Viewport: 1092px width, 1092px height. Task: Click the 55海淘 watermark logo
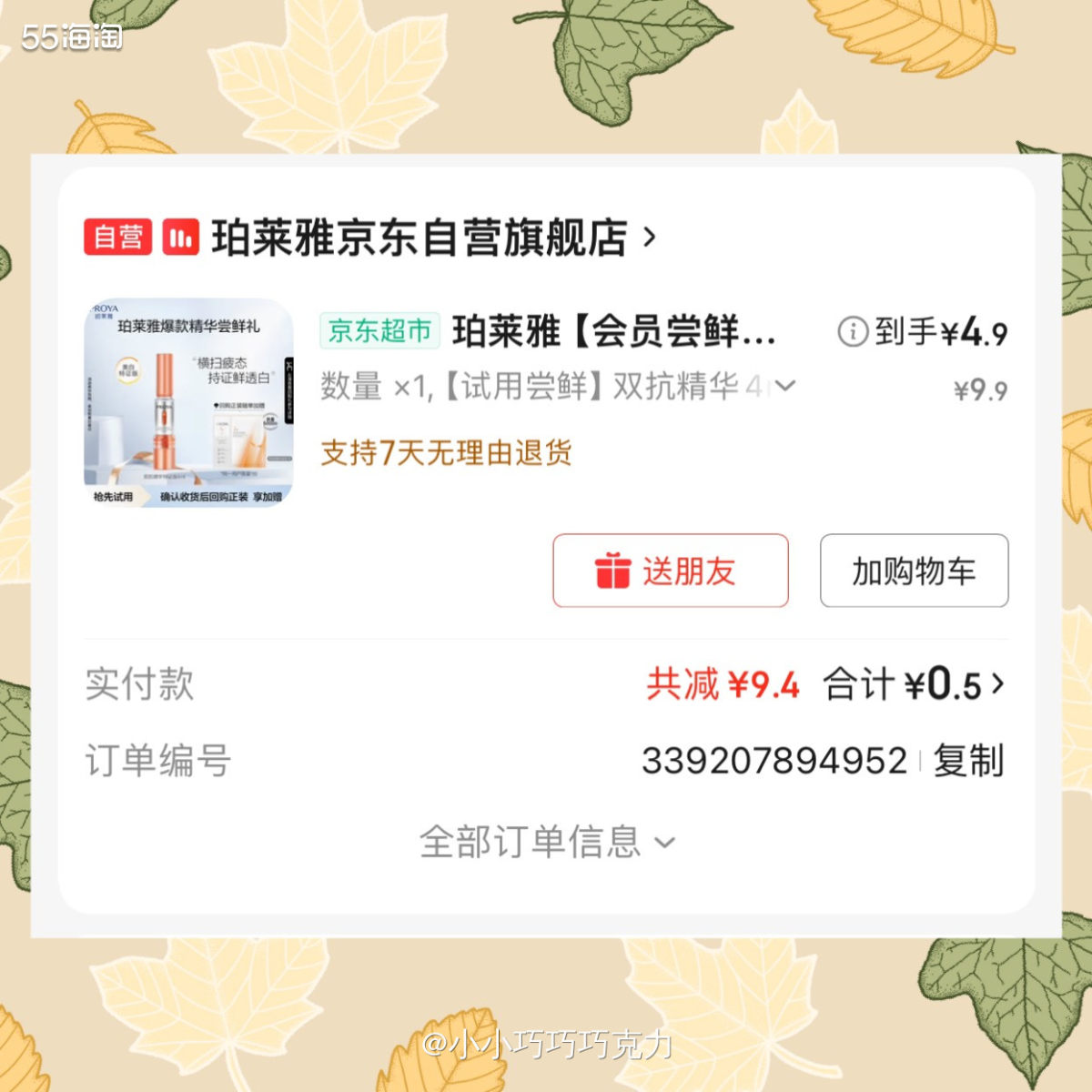click(x=71, y=36)
